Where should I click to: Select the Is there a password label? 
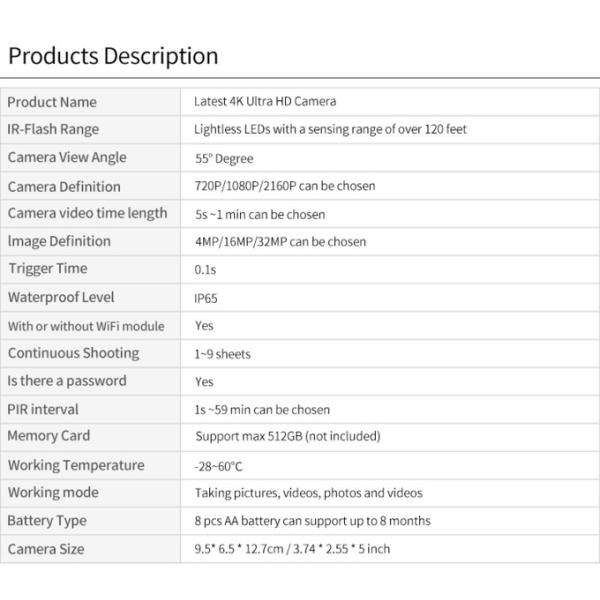coord(67,381)
